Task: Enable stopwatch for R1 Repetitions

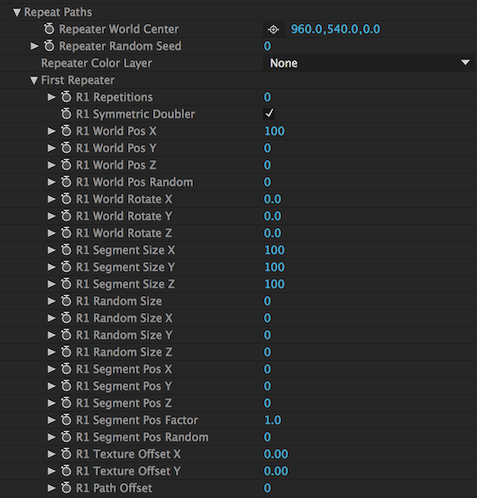Action: point(66,97)
